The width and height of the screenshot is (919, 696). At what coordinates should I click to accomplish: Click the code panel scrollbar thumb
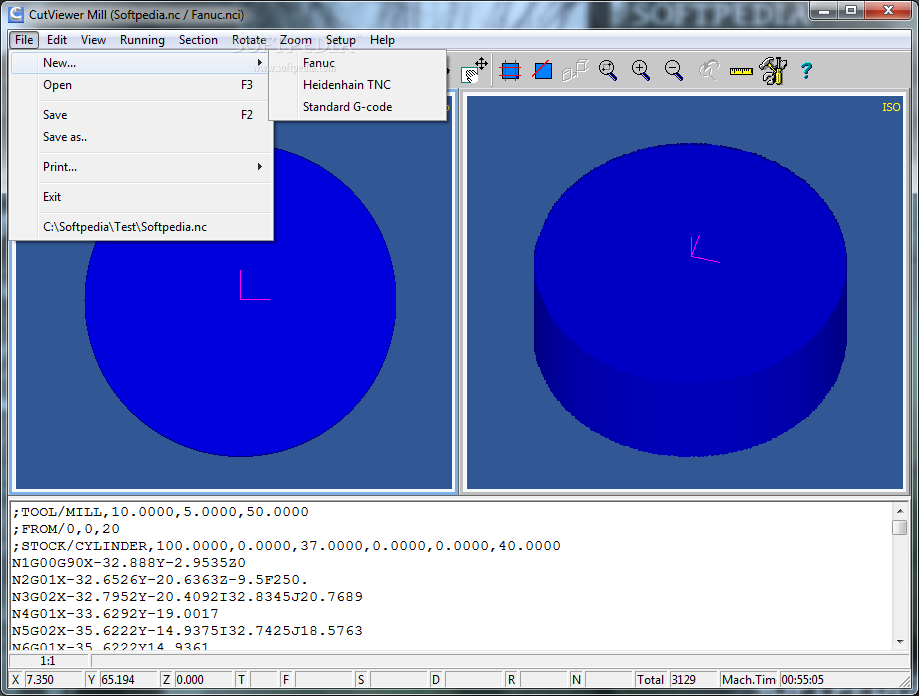click(900, 527)
